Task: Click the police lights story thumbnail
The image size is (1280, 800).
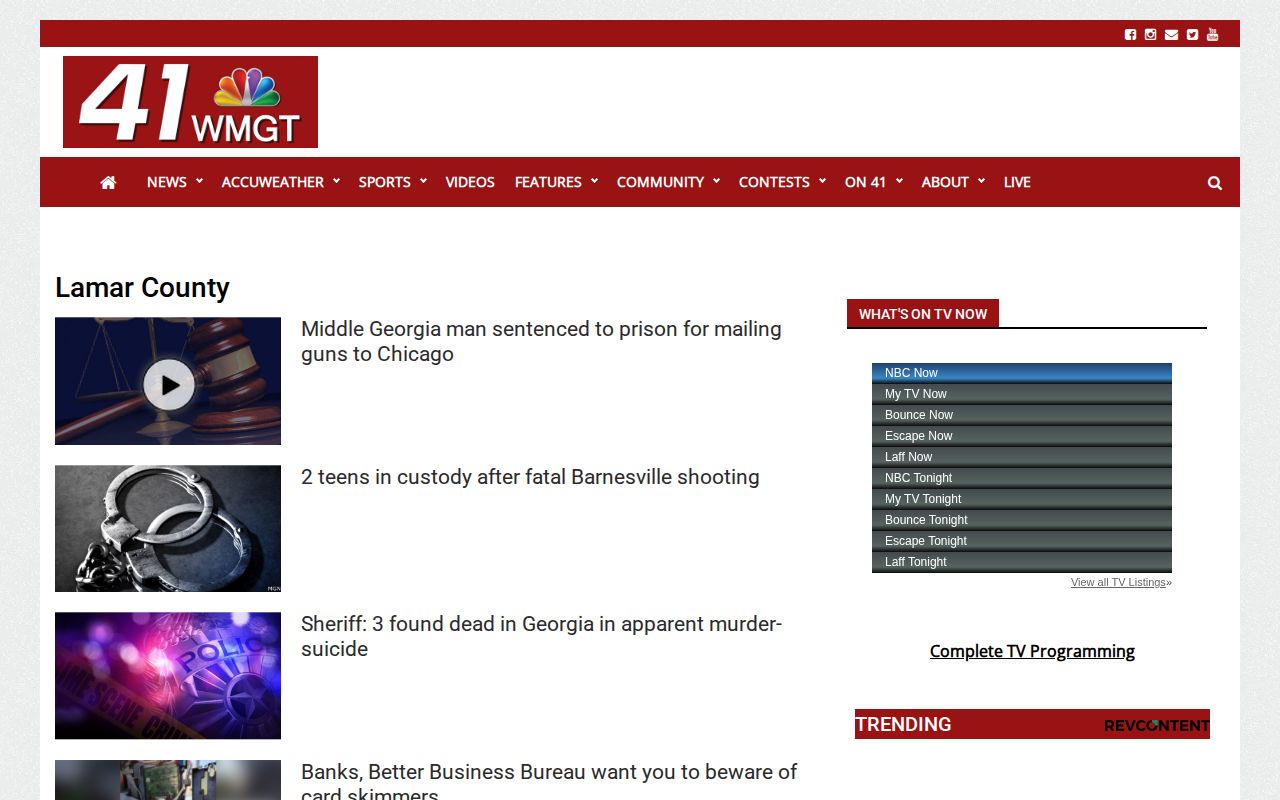Action: pos(168,676)
